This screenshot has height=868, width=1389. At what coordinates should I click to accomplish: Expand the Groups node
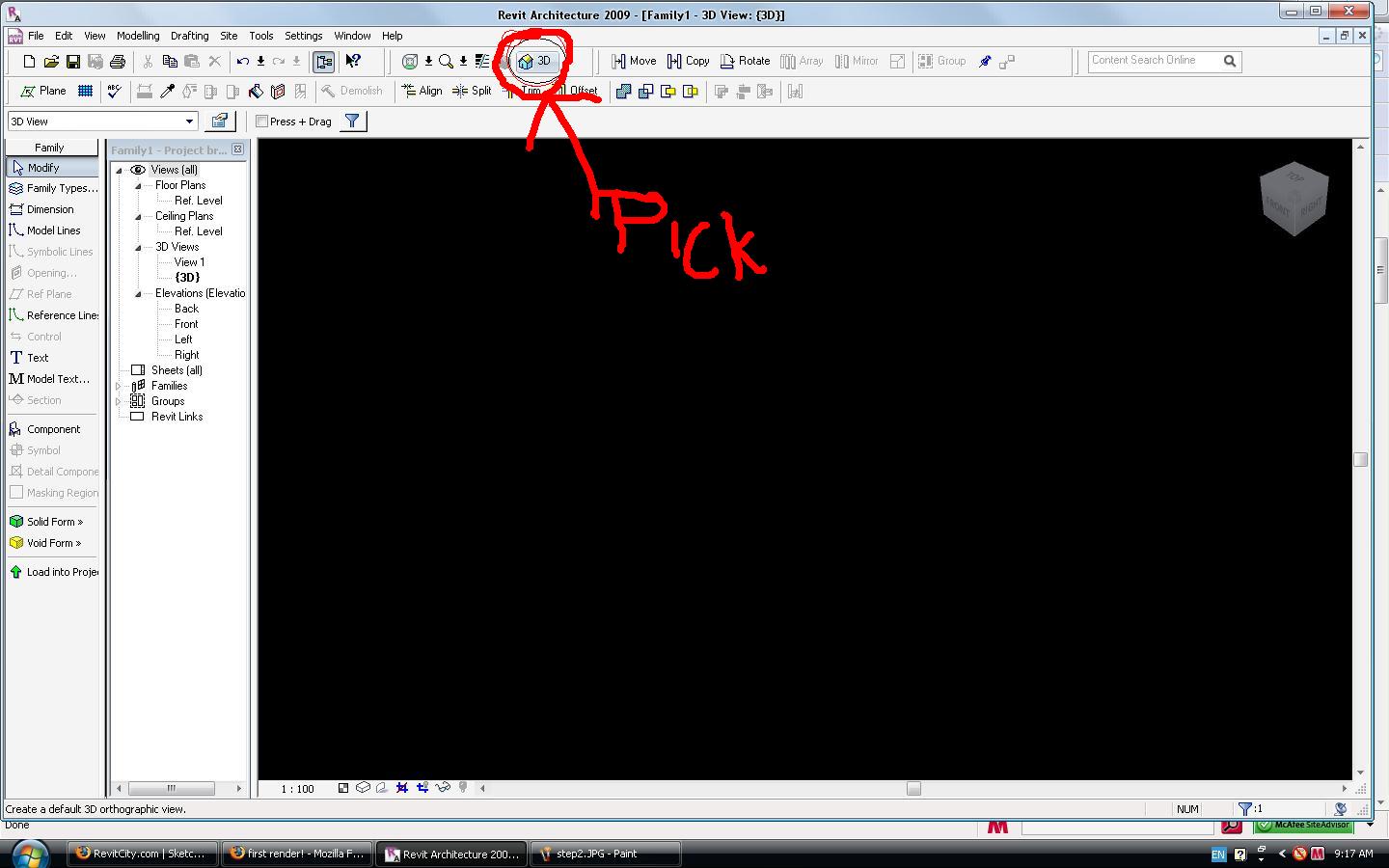pyautogui.click(x=120, y=401)
